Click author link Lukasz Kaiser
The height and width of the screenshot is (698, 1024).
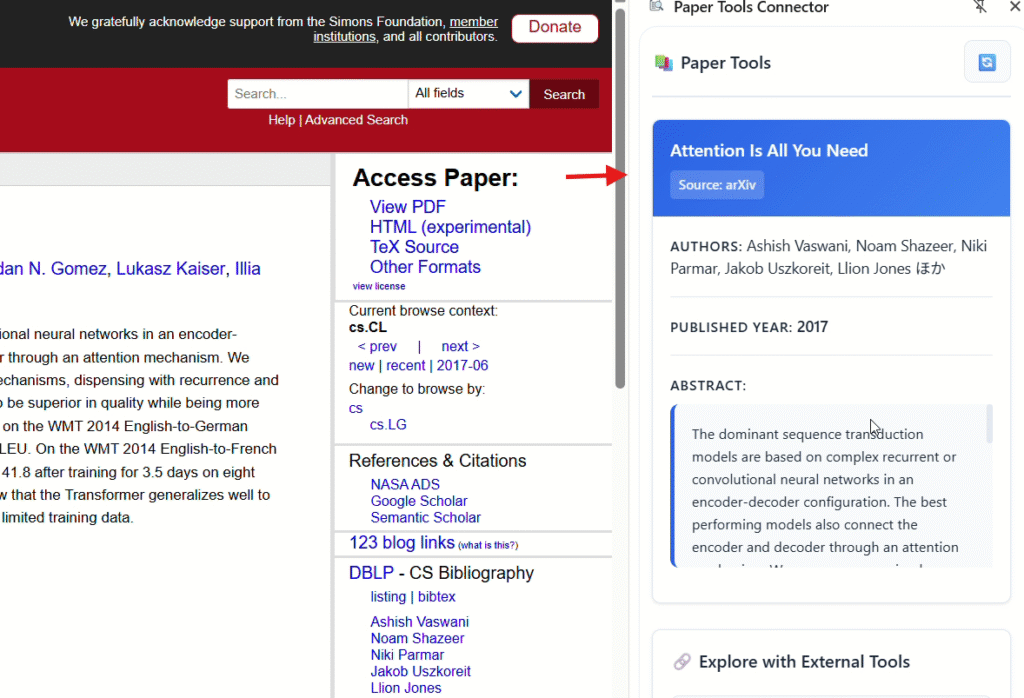(x=170, y=268)
